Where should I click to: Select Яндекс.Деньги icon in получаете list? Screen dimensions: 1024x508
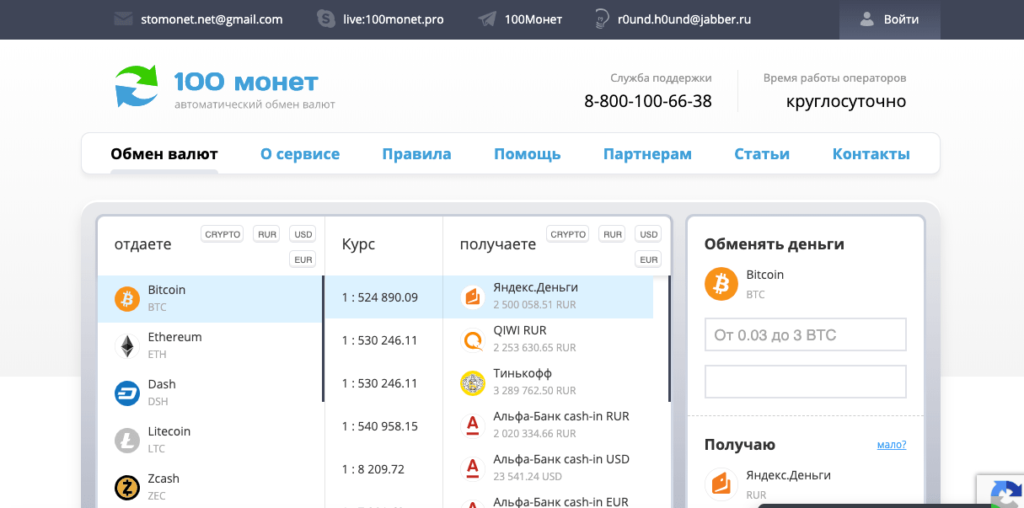[x=472, y=296]
